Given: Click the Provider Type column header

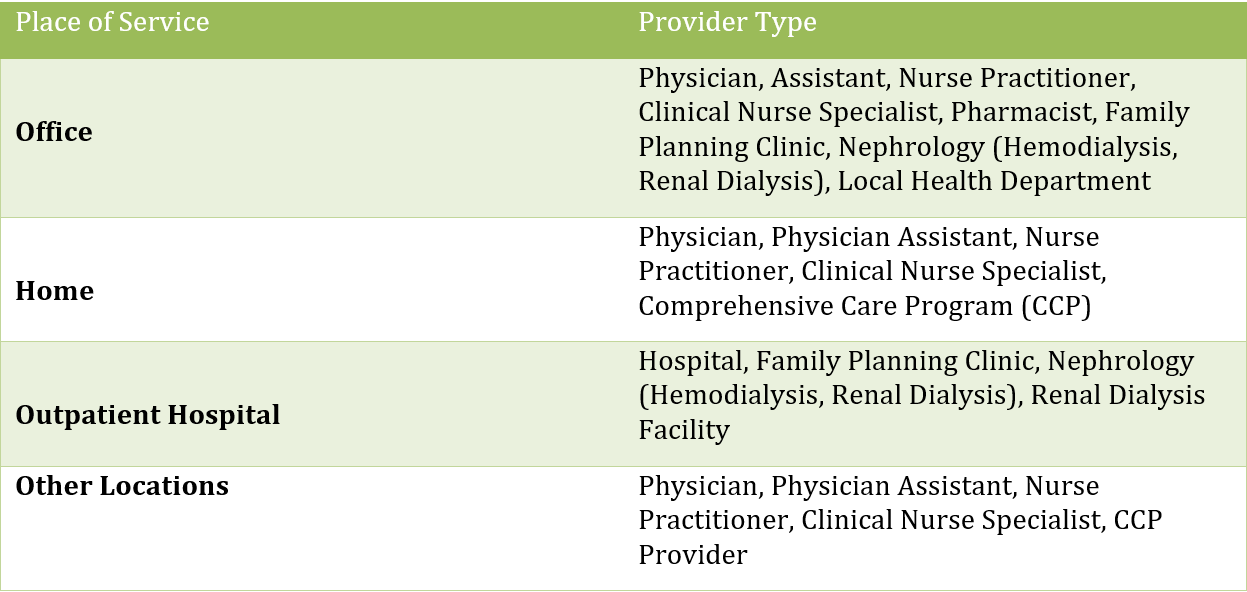Looking at the screenshot, I should coord(727,23).
